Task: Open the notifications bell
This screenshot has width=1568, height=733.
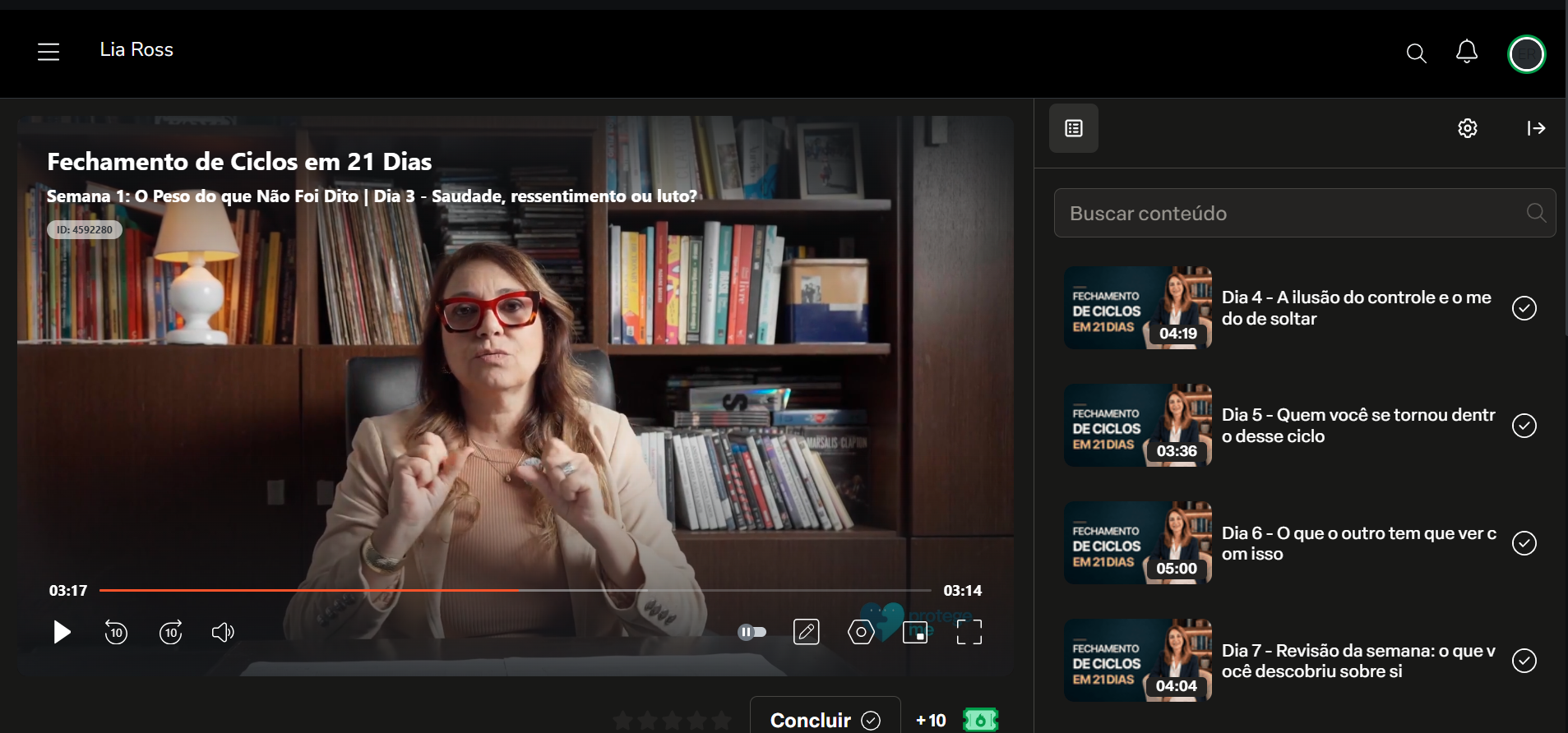Action: click(x=1467, y=52)
